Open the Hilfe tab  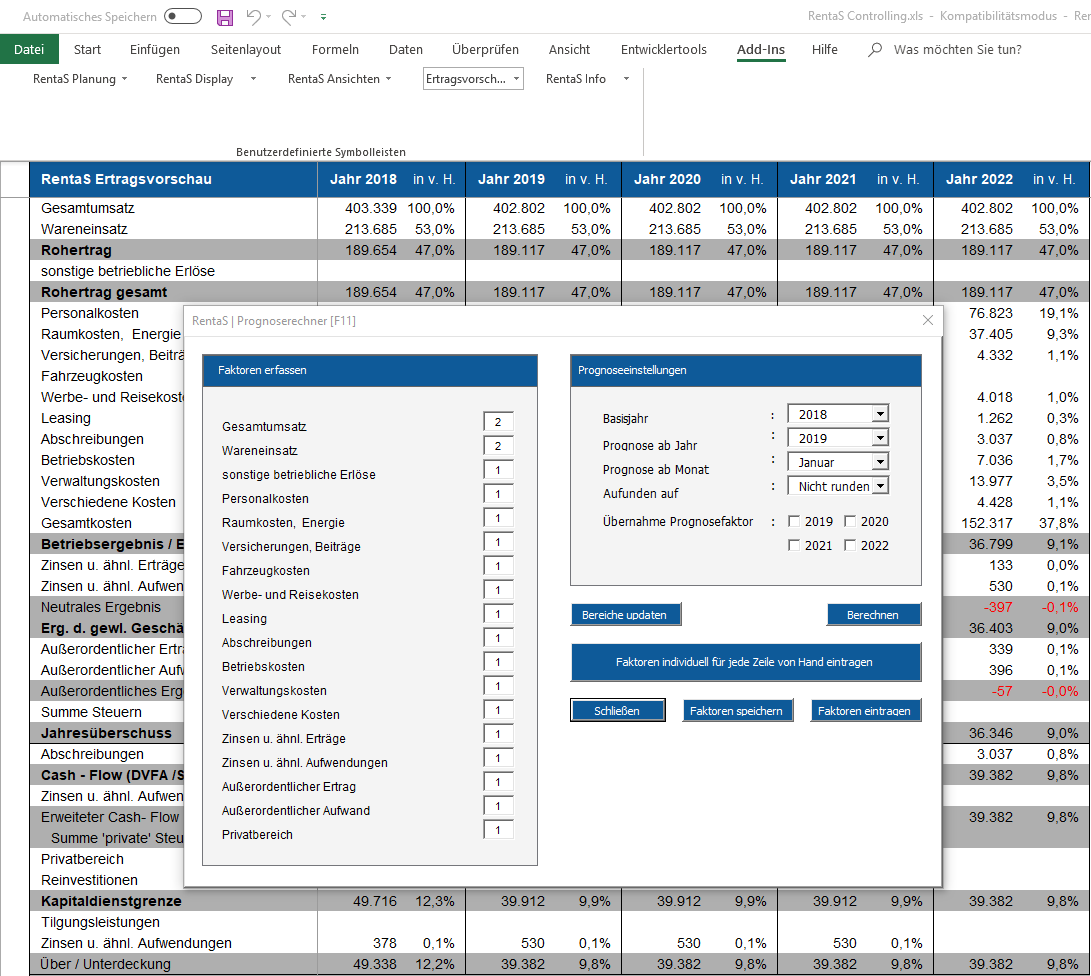click(825, 49)
